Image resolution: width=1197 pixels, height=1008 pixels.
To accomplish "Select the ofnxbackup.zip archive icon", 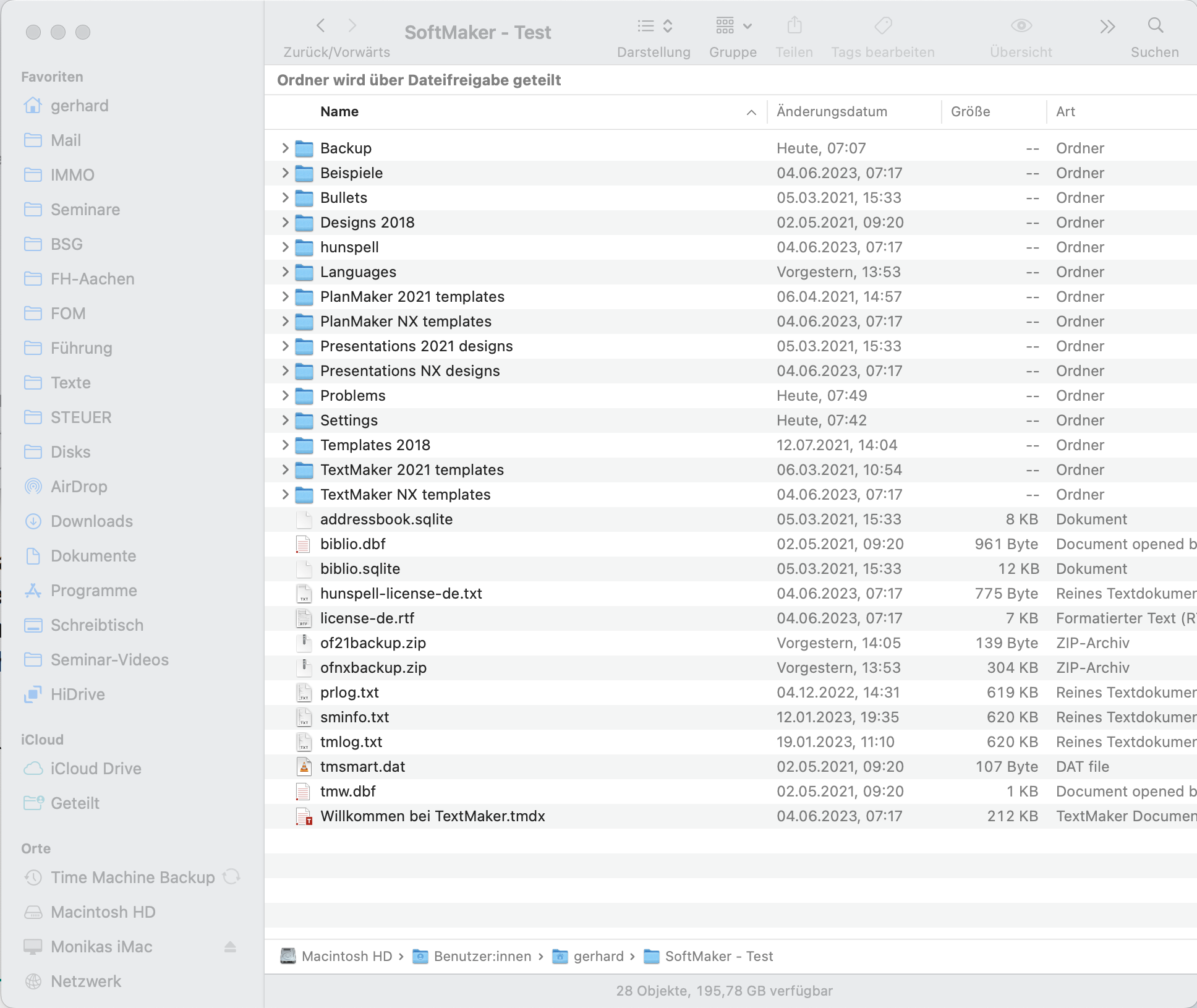I will [x=304, y=668].
